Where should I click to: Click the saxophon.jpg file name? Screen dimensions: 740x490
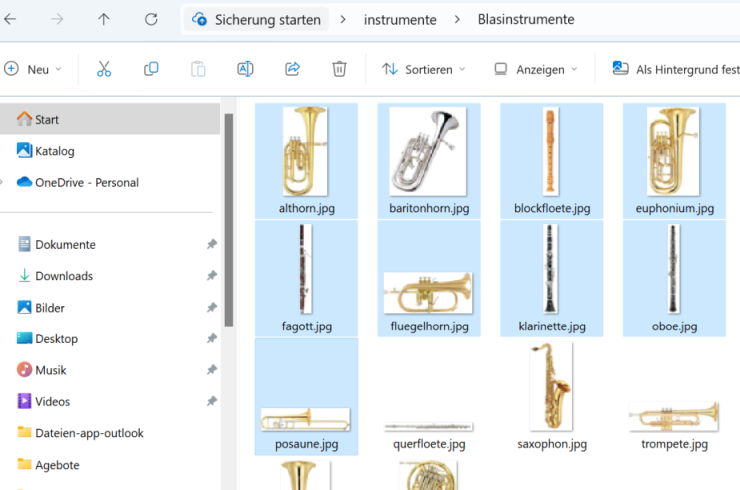[x=552, y=444]
